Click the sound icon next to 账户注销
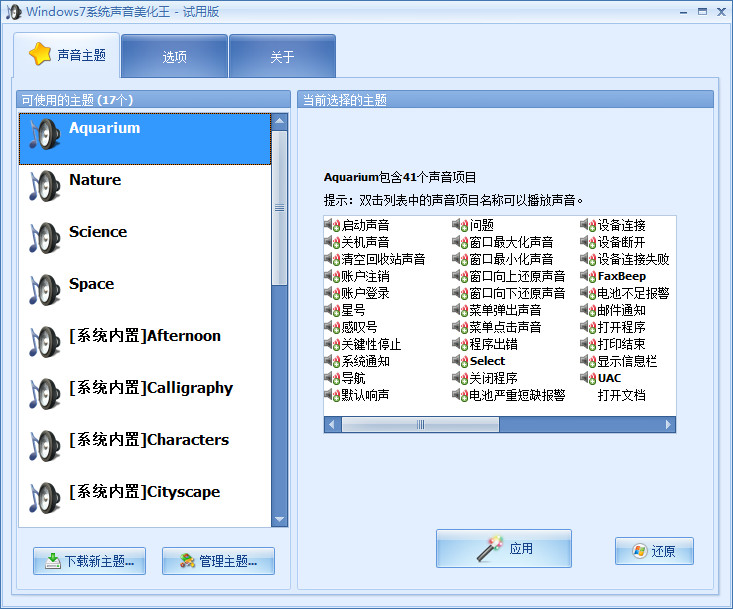Screen dimensions: 733x609 coord(332,276)
